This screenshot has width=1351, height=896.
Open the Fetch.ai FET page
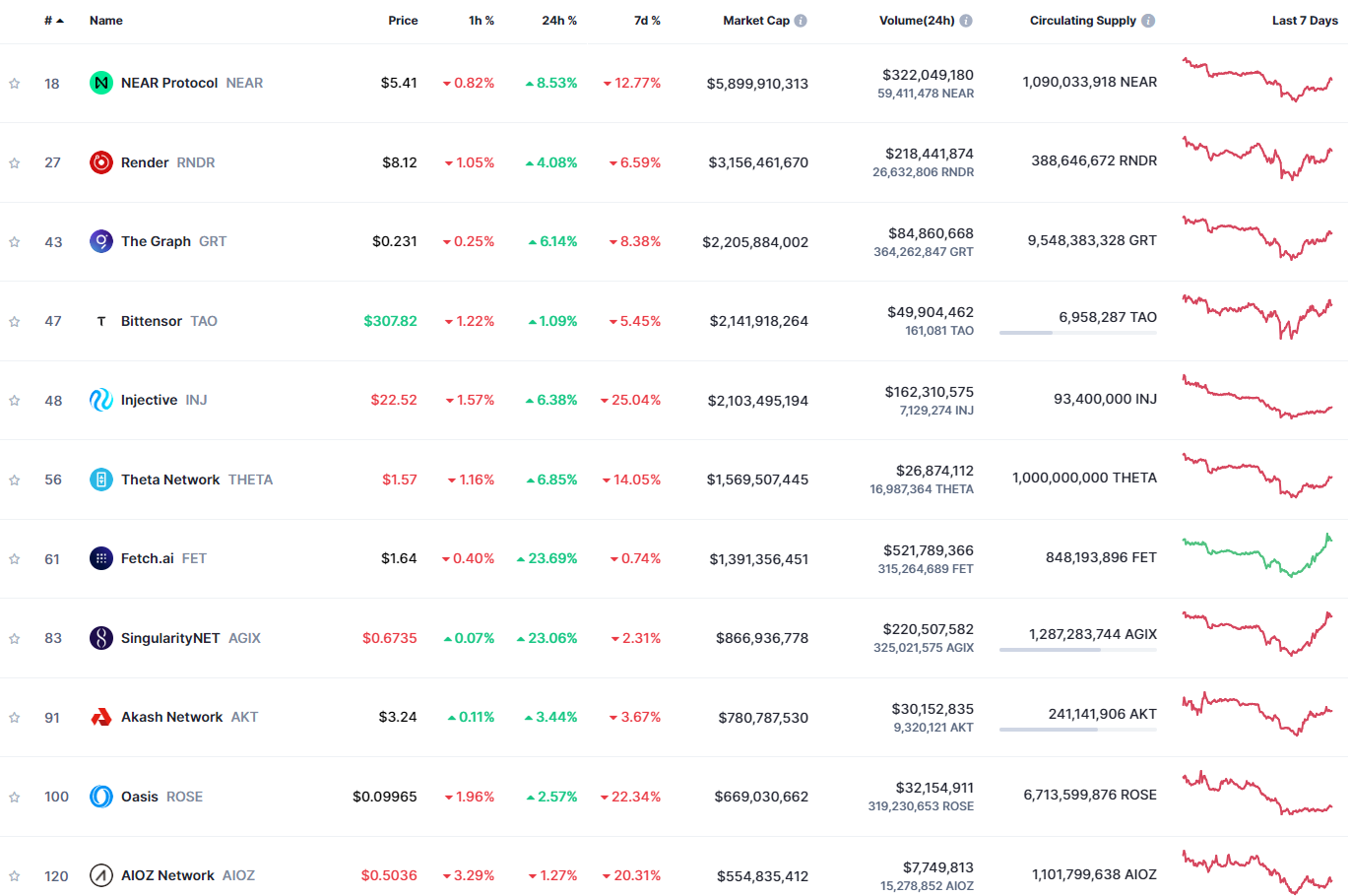[163, 558]
